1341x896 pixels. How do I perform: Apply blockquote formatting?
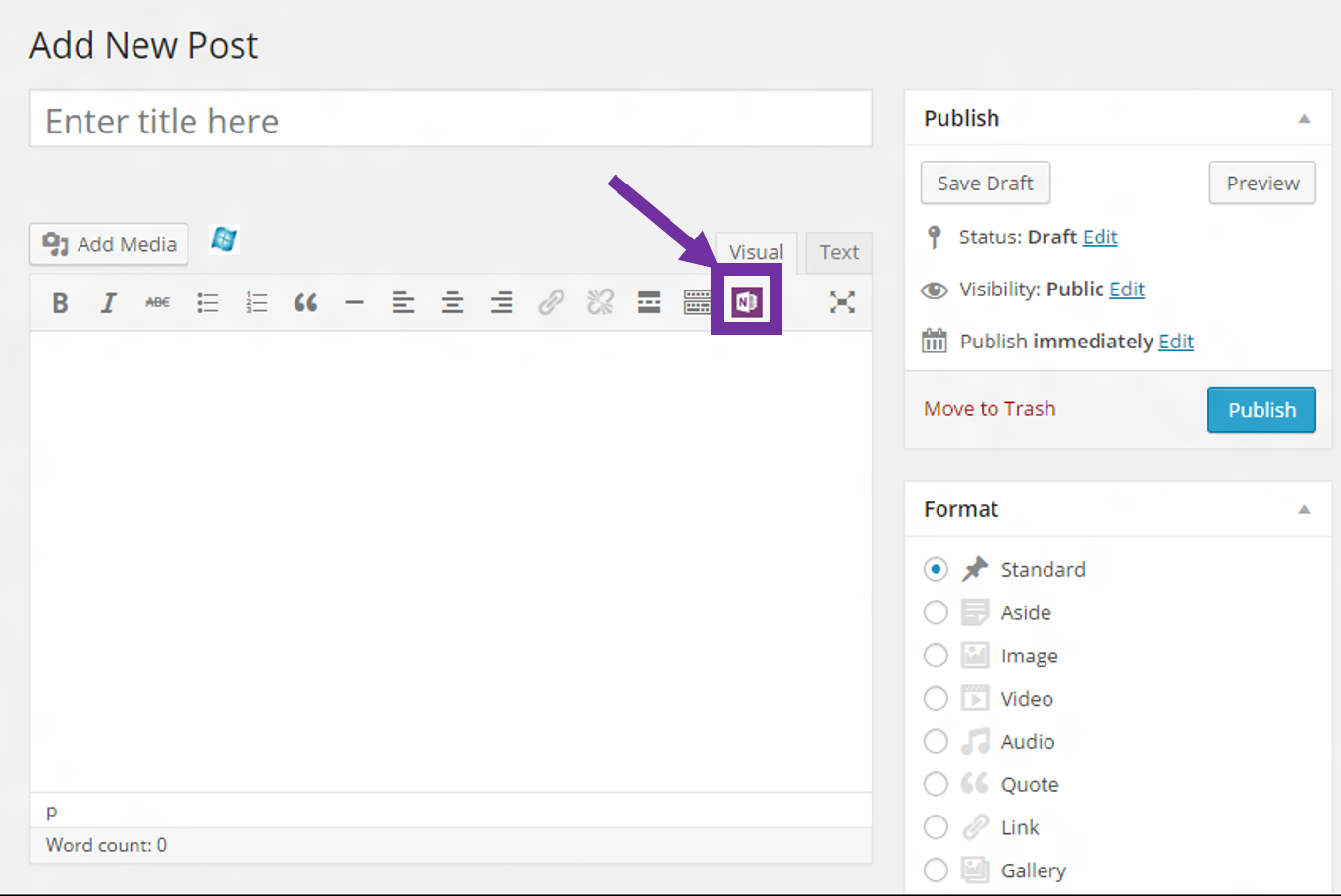click(x=305, y=303)
